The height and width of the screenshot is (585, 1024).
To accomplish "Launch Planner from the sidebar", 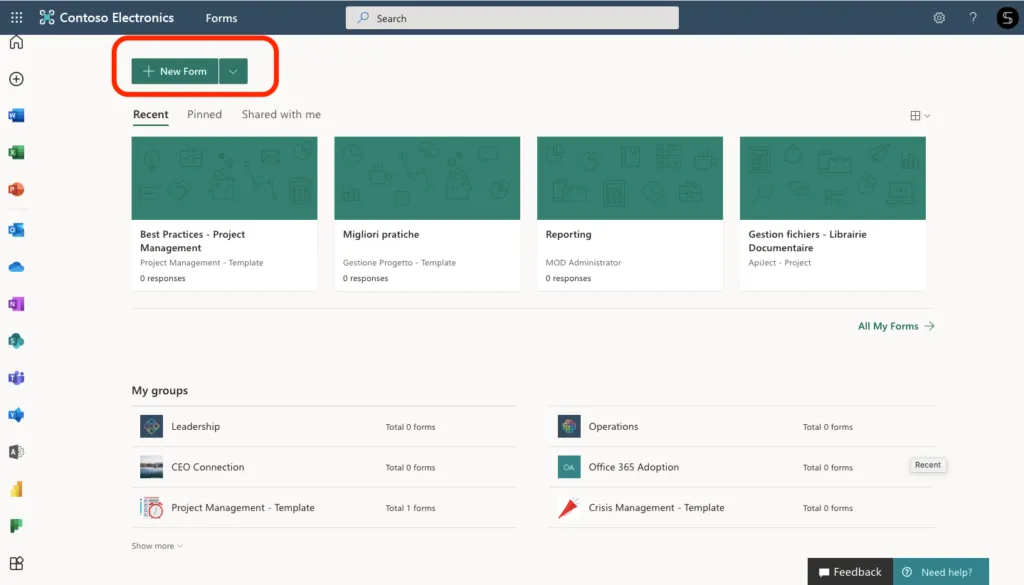I will (16, 526).
